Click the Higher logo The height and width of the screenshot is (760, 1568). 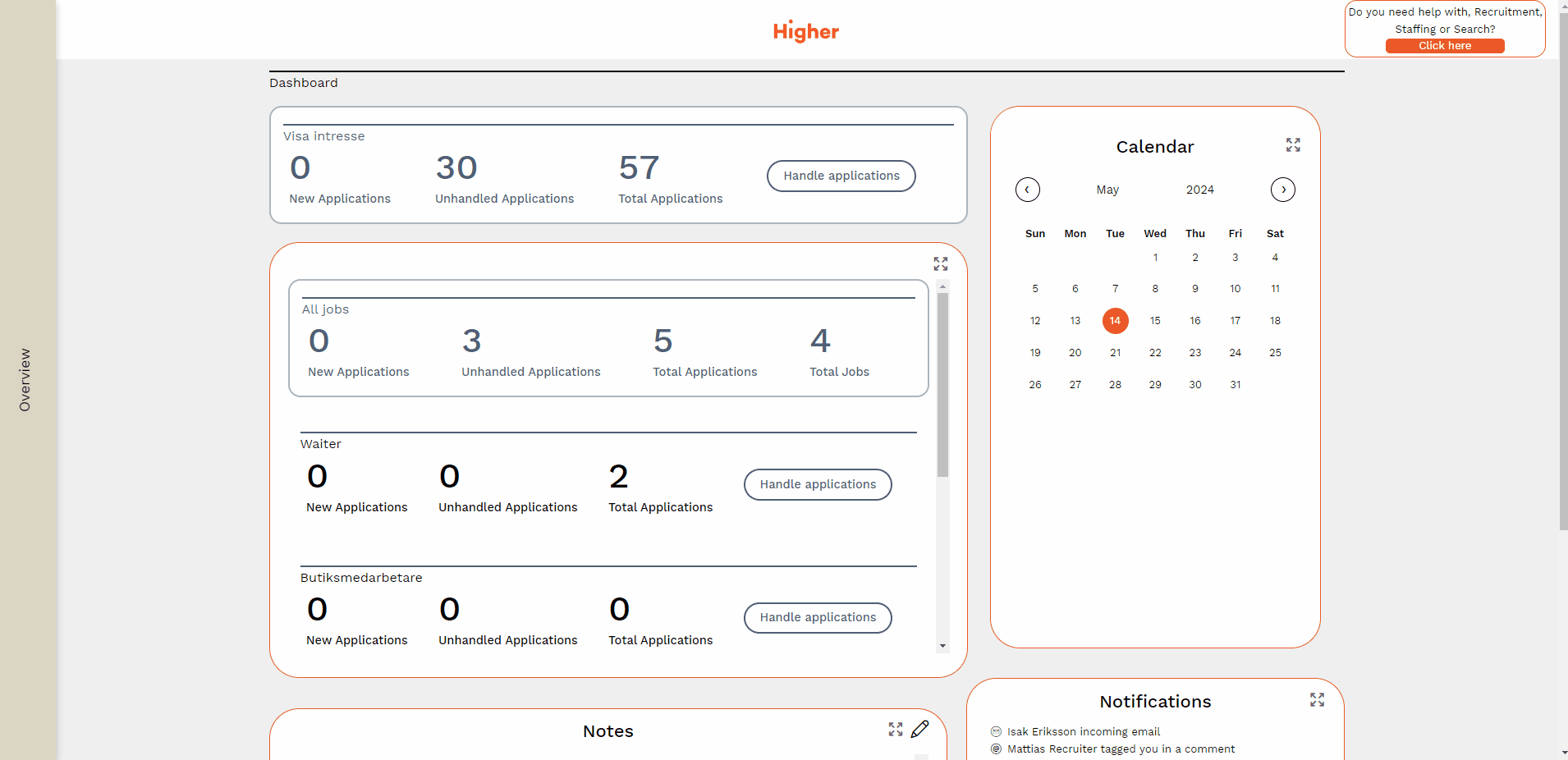(x=805, y=31)
